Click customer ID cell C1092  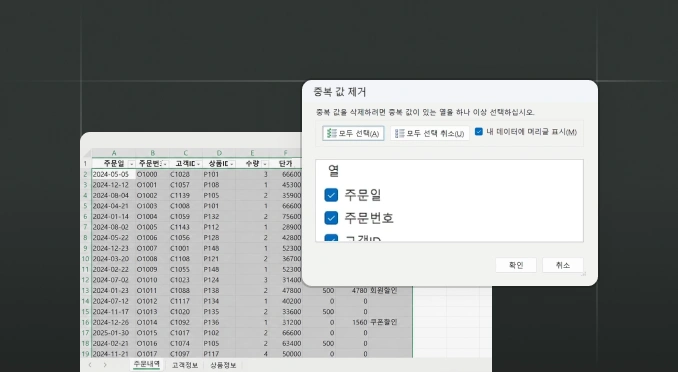click(x=185, y=322)
